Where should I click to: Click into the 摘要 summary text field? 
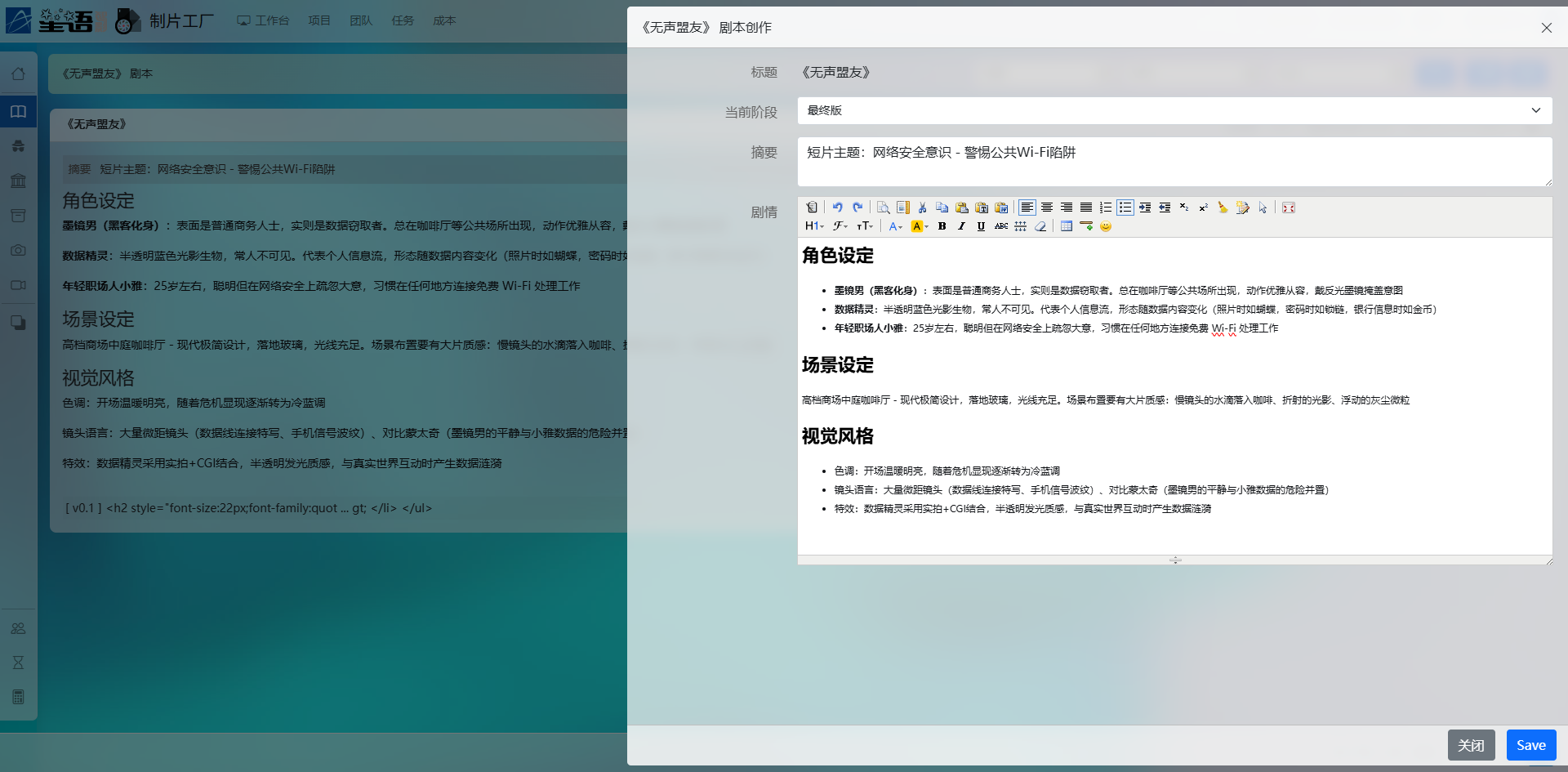[x=1174, y=162]
